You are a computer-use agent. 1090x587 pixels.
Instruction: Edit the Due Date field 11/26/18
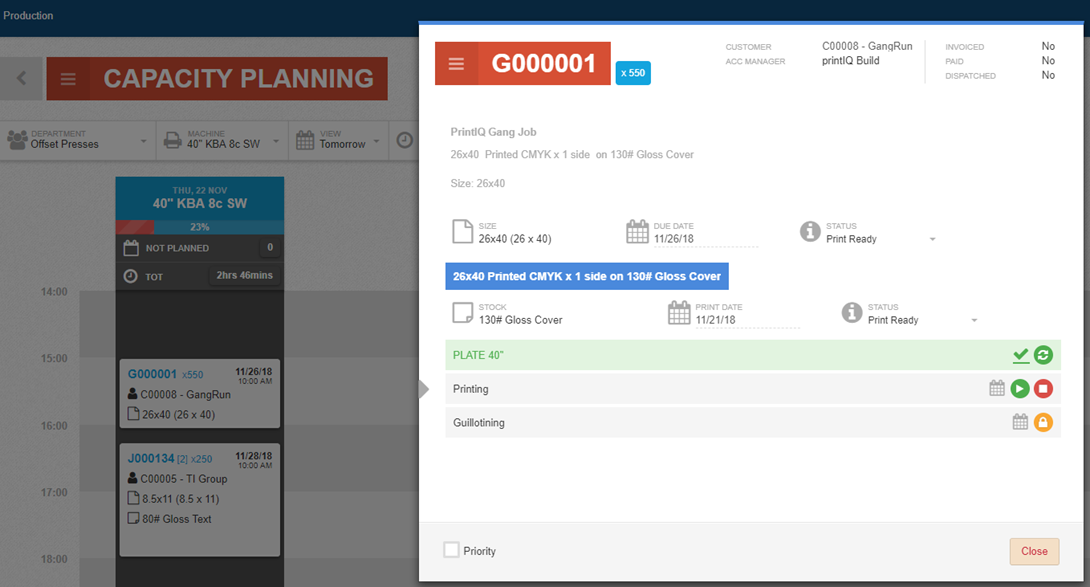pyautogui.click(x=705, y=239)
